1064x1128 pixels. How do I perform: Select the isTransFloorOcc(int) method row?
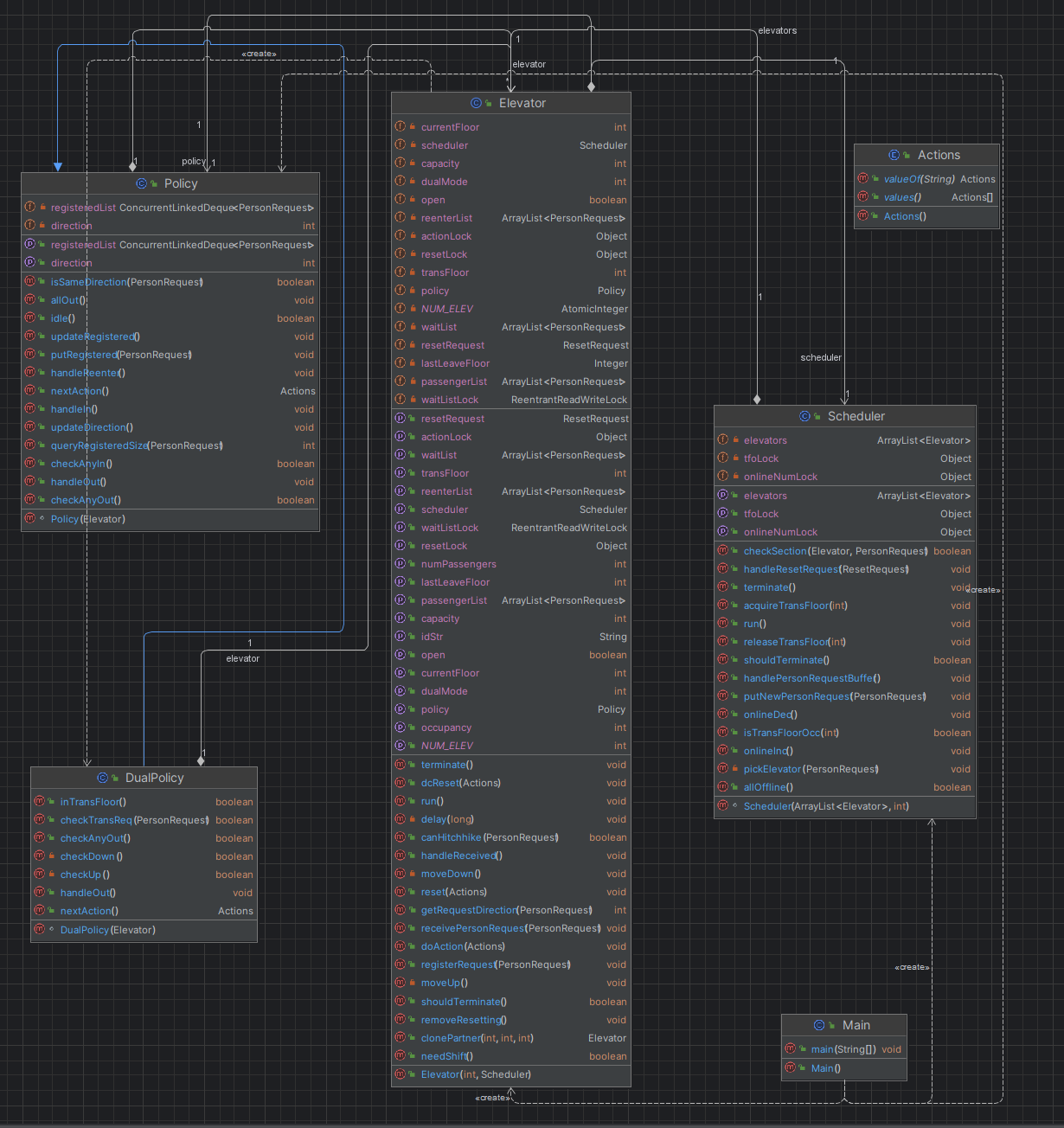(845, 733)
